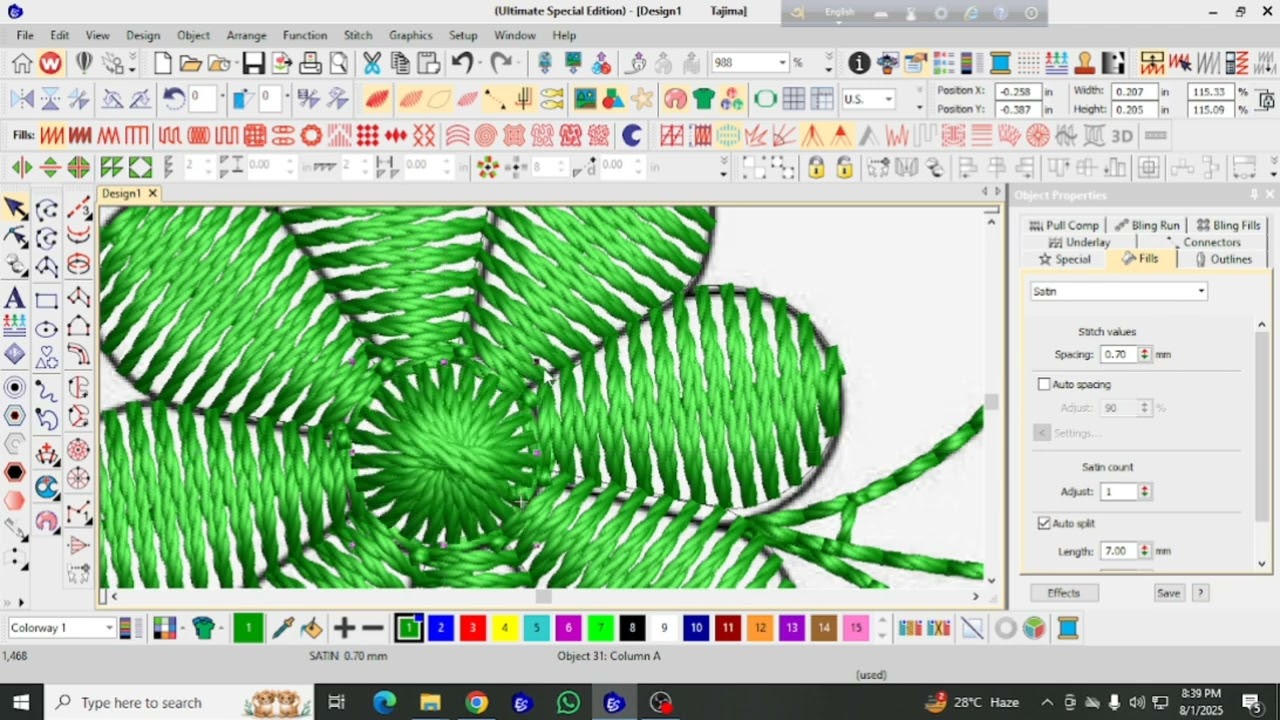The image size is (1280, 720).
Task: Uncheck the Auto split checkbox
Action: click(x=1044, y=523)
